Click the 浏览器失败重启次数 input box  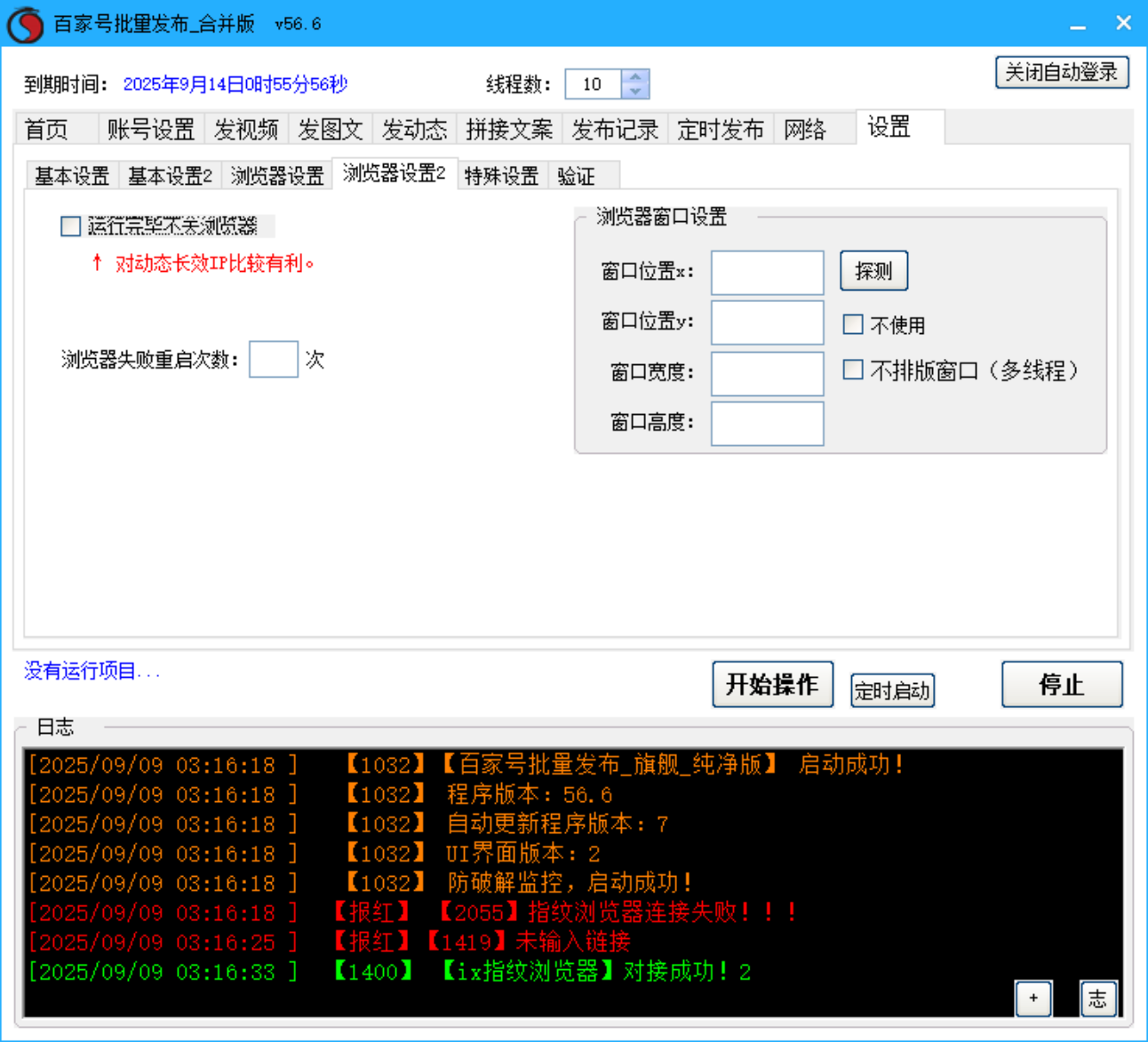273,359
